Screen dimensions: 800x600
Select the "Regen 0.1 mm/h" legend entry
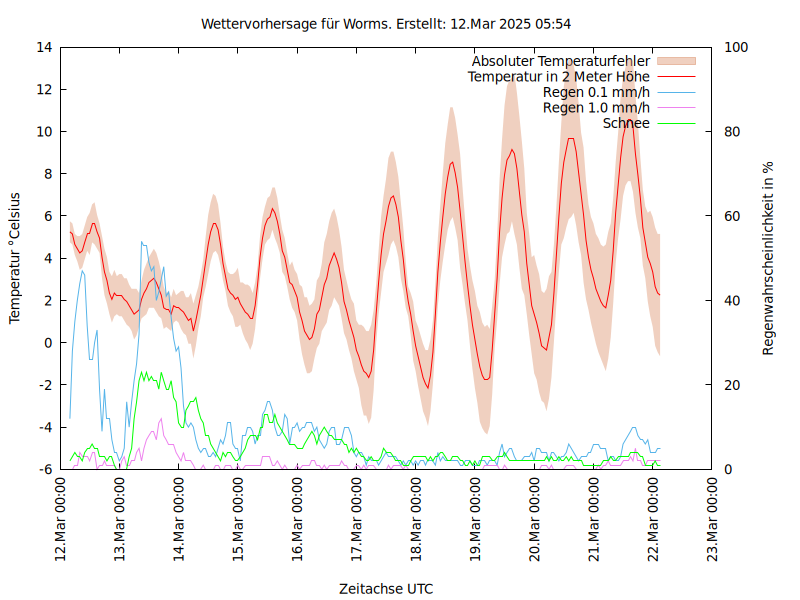(596, 92)
